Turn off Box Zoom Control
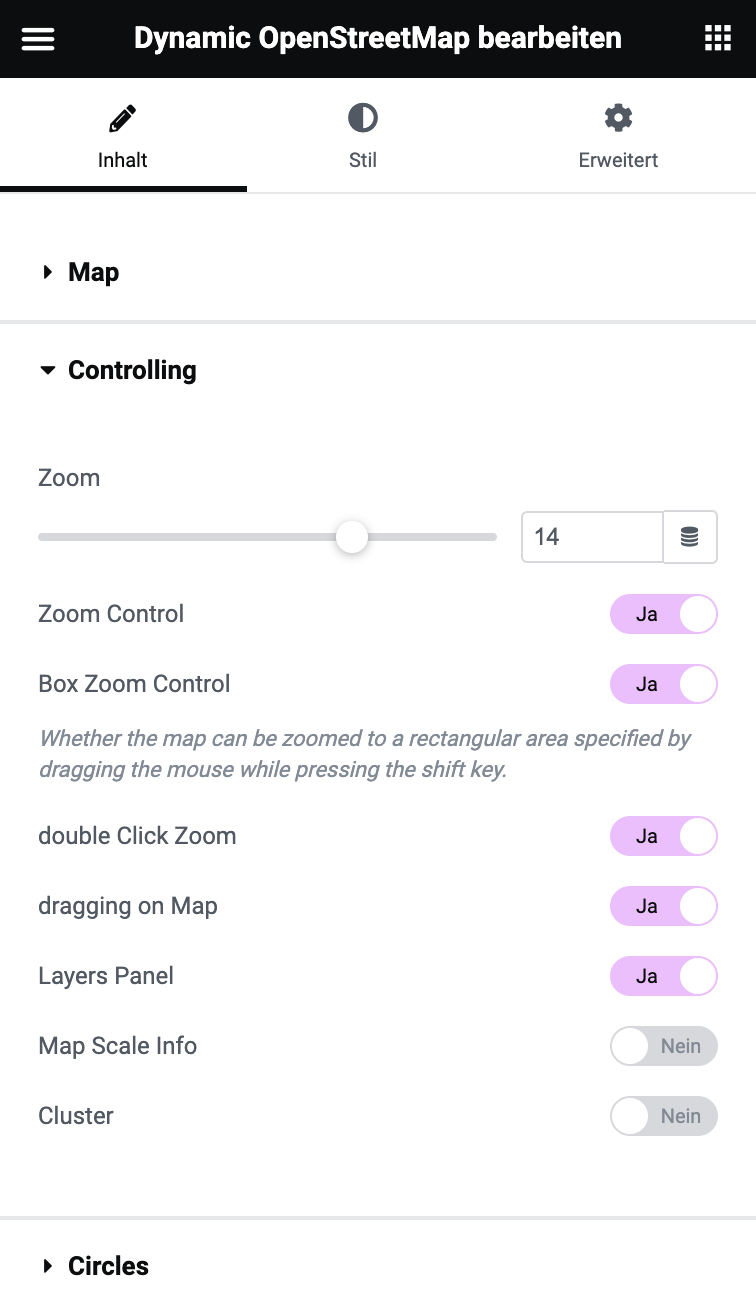The image size is (756, 1314). (x=664, y=684)
